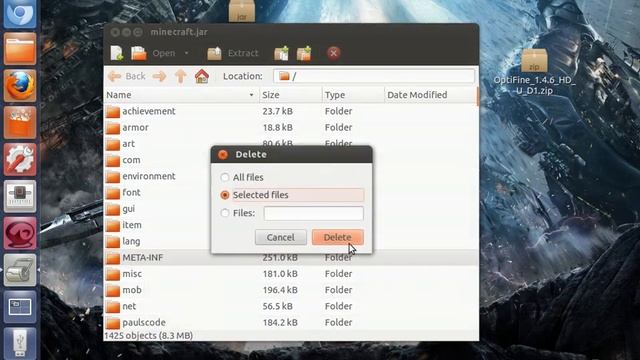Image resolution: width=640 pixels, height=360 pixels.
Task: Select the net folder row
Action: click(291, 307)
